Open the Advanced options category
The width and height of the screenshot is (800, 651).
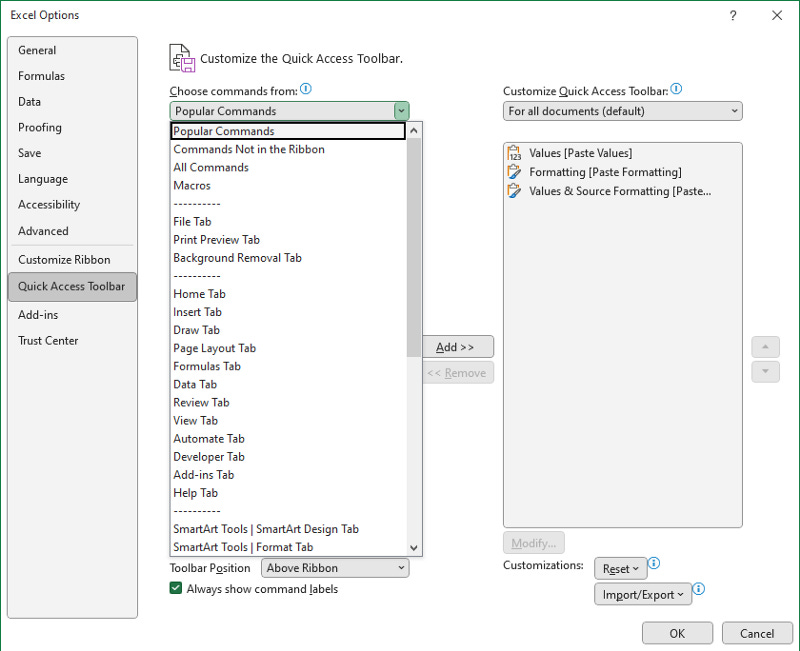point(72,231)
